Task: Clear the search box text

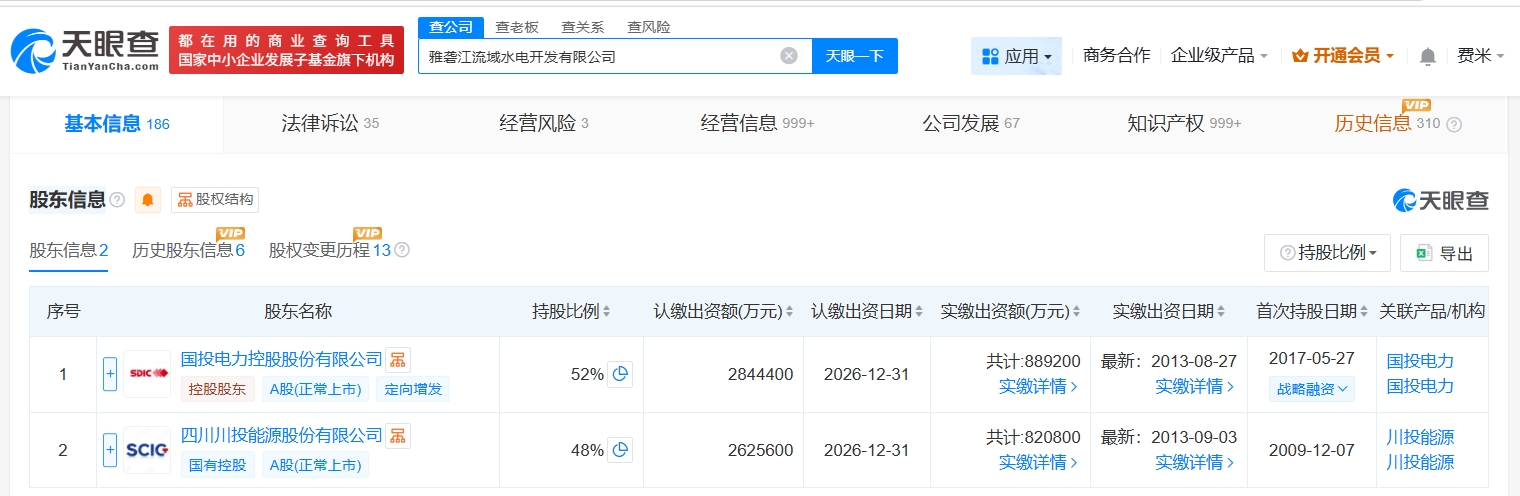Action: (x=789, y=56)
